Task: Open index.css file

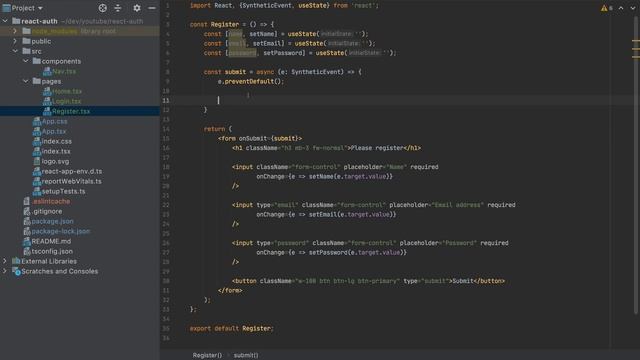Action: pyautogui.click(x=57, y=141)
